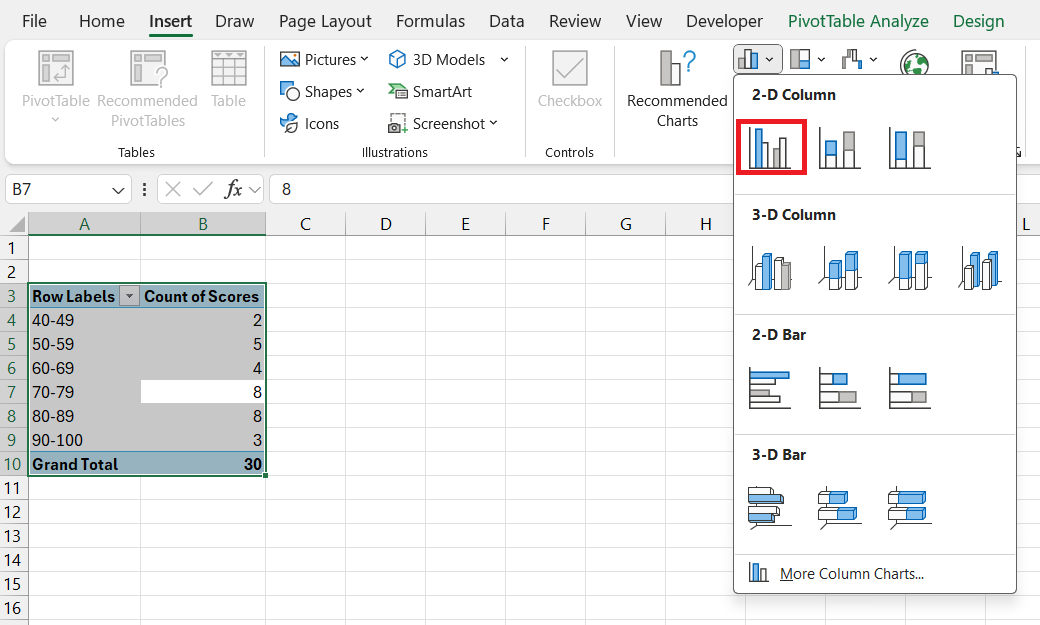Switch to the Formulas tab
The width and height of the screenshot is (1040, 625).
point(430,21)
